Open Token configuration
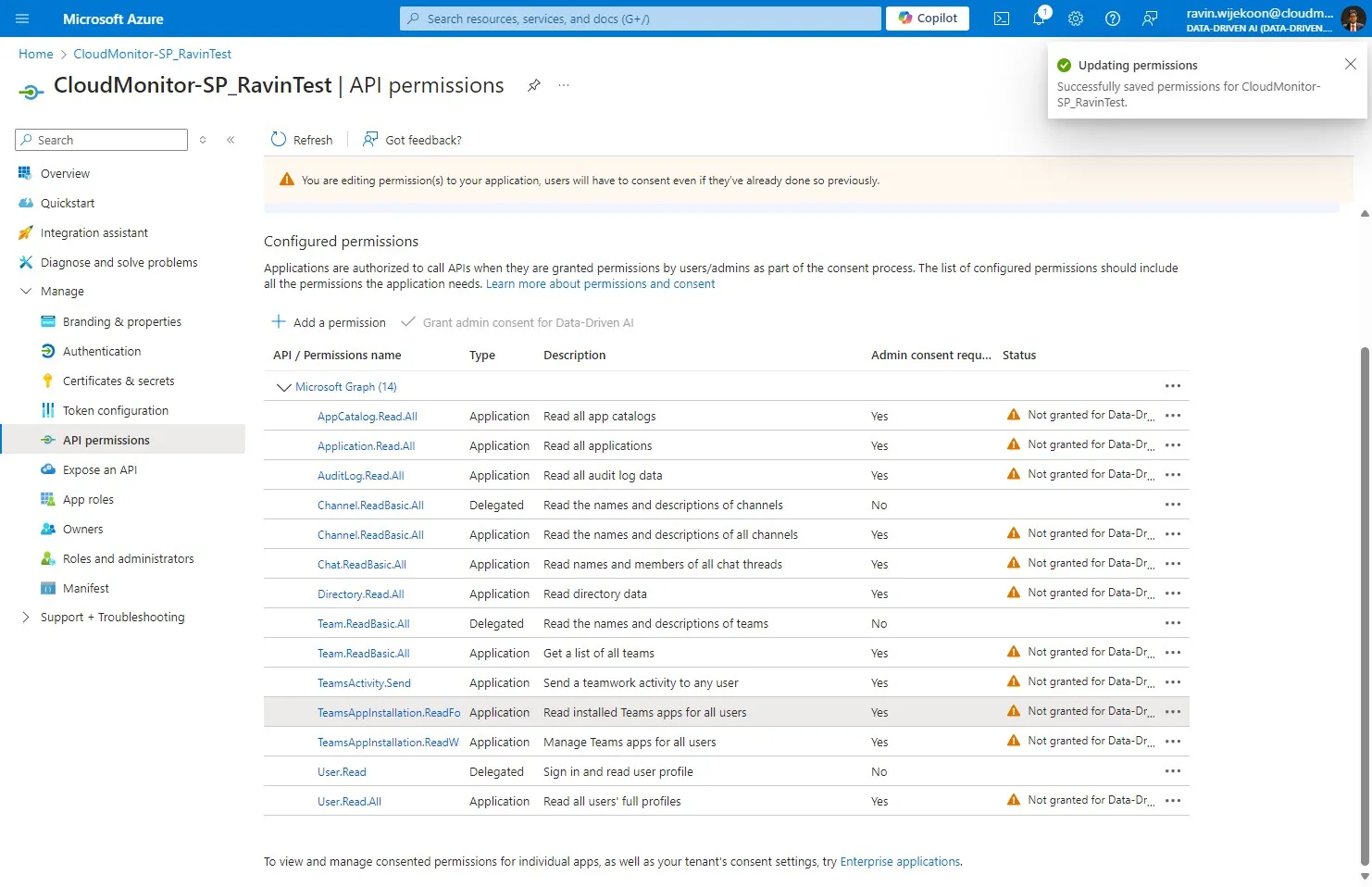The image size is (1372, 887). [x=116, y=410]
